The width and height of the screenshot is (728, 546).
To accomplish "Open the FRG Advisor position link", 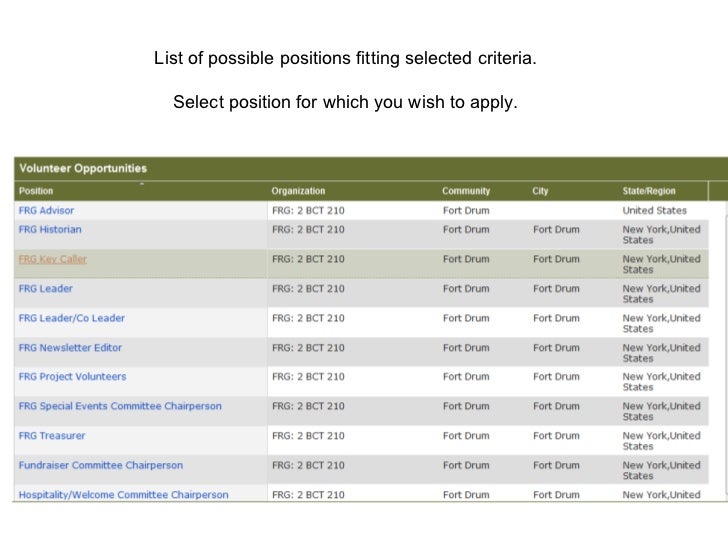I will click(46, 211).
